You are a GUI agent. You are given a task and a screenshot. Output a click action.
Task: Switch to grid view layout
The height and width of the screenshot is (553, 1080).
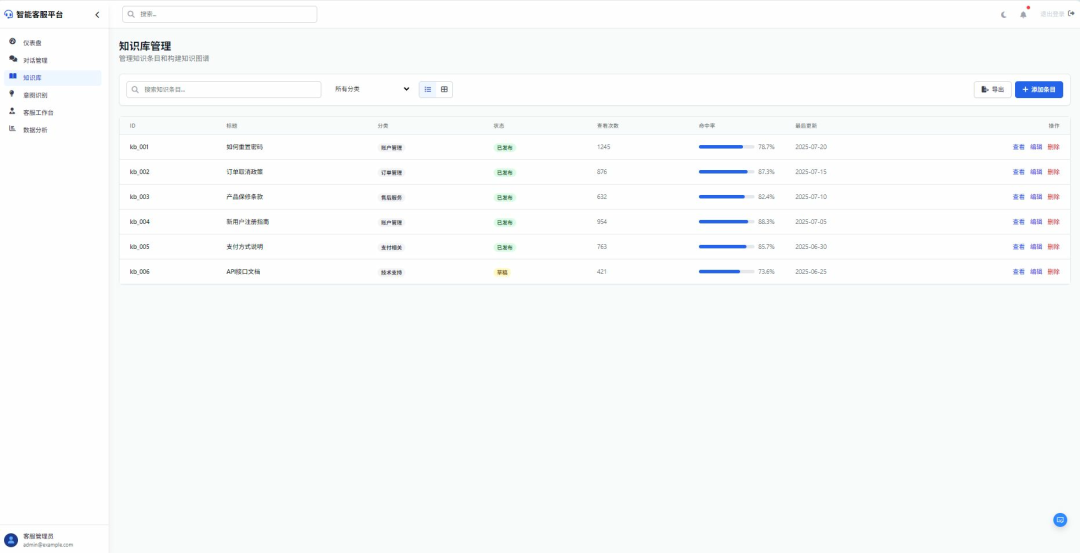point(444,89)
